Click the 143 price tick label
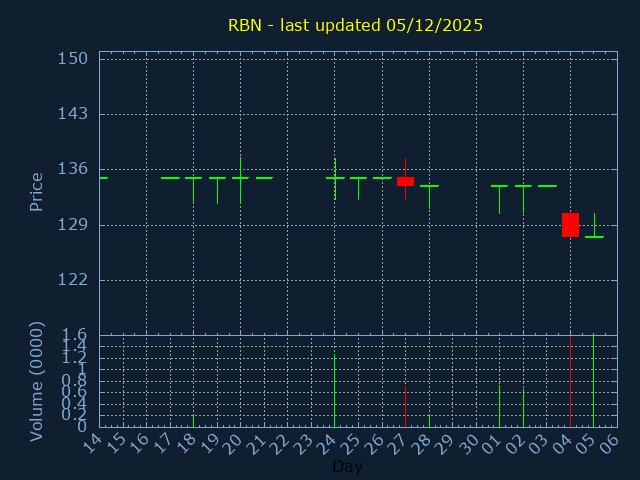This screenshot has width=640, height=480. pos(74,114)
